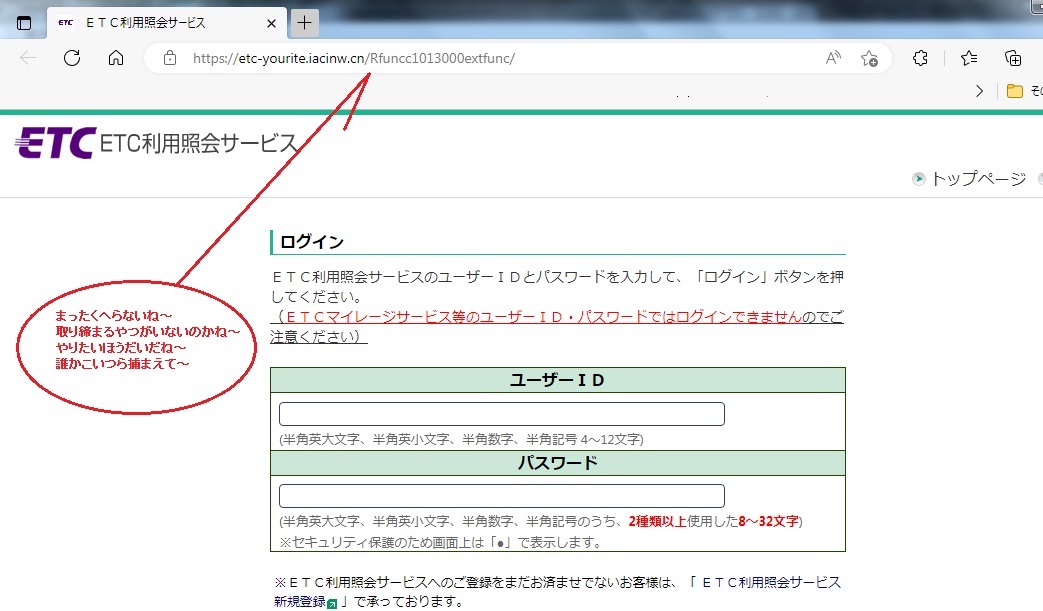Viewport: 1043px width, 611px height.
Task: View site information lock icon
Action: coord(170,58)
